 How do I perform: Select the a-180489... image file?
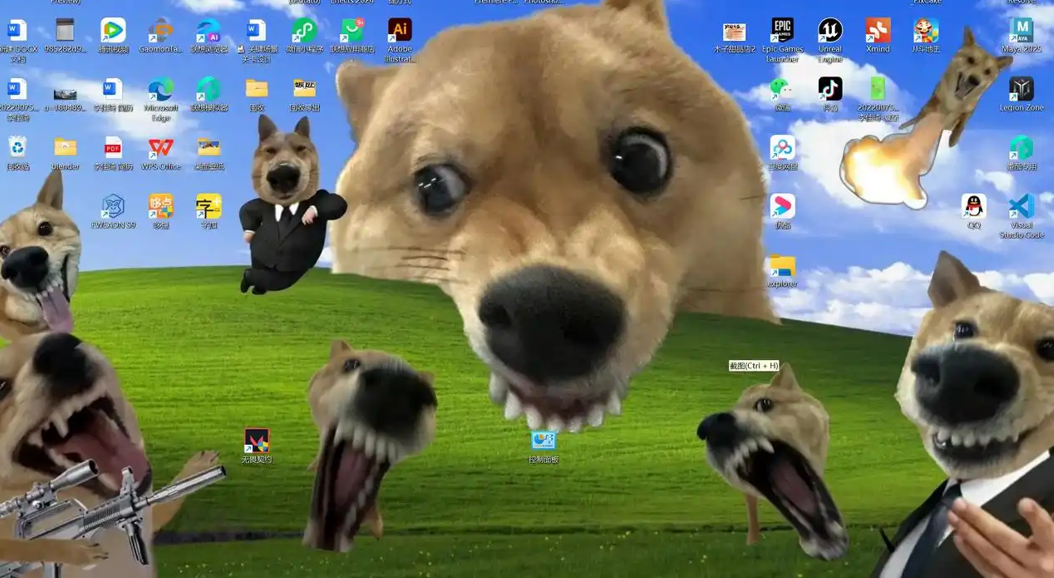pyautogui.click(x=65, y=94)
